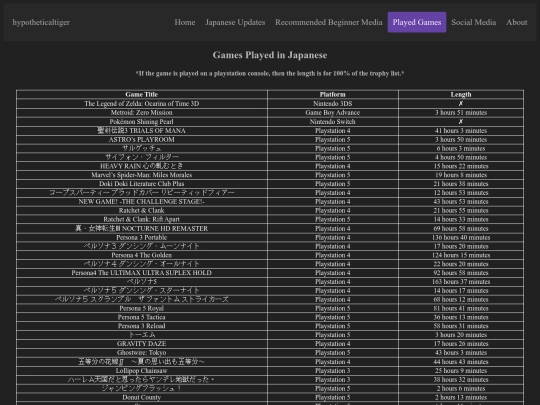Select the GRAVITY DAZE title cell
The image size is (540, 405).
(x=142, y=344)
